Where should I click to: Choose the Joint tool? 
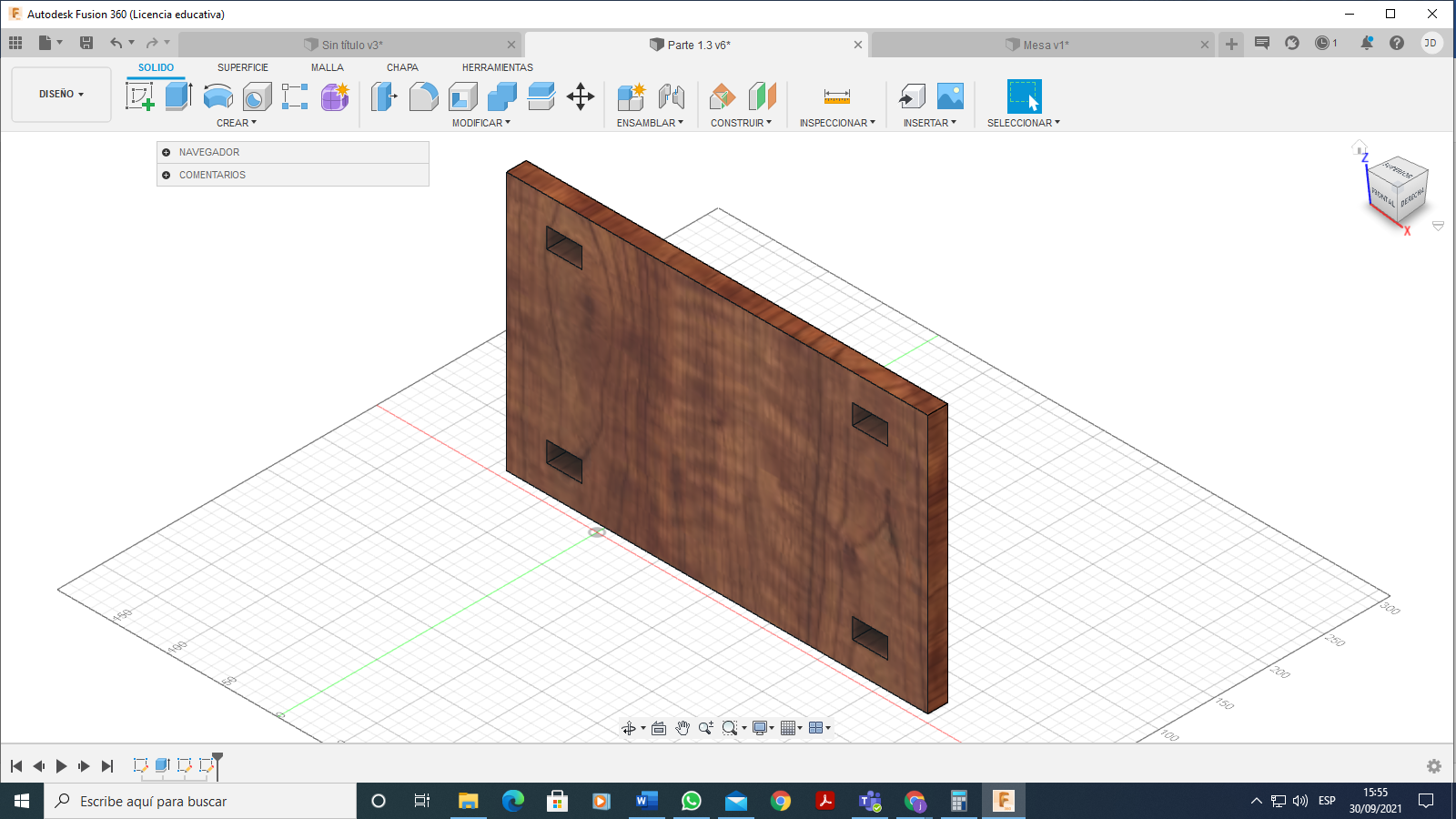[671, 96]
